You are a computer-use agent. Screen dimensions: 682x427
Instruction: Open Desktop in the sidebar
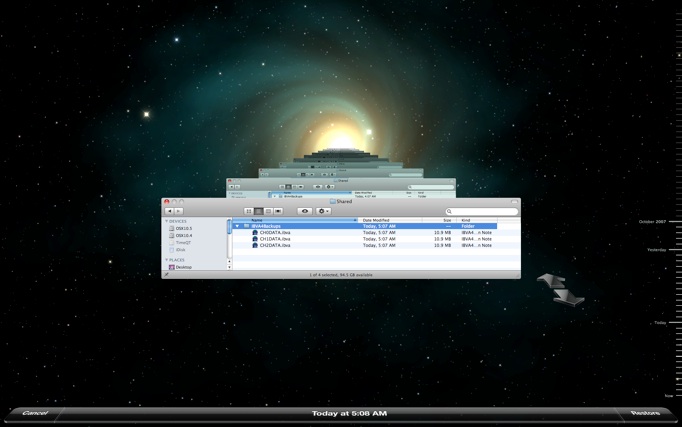(180, 267)
